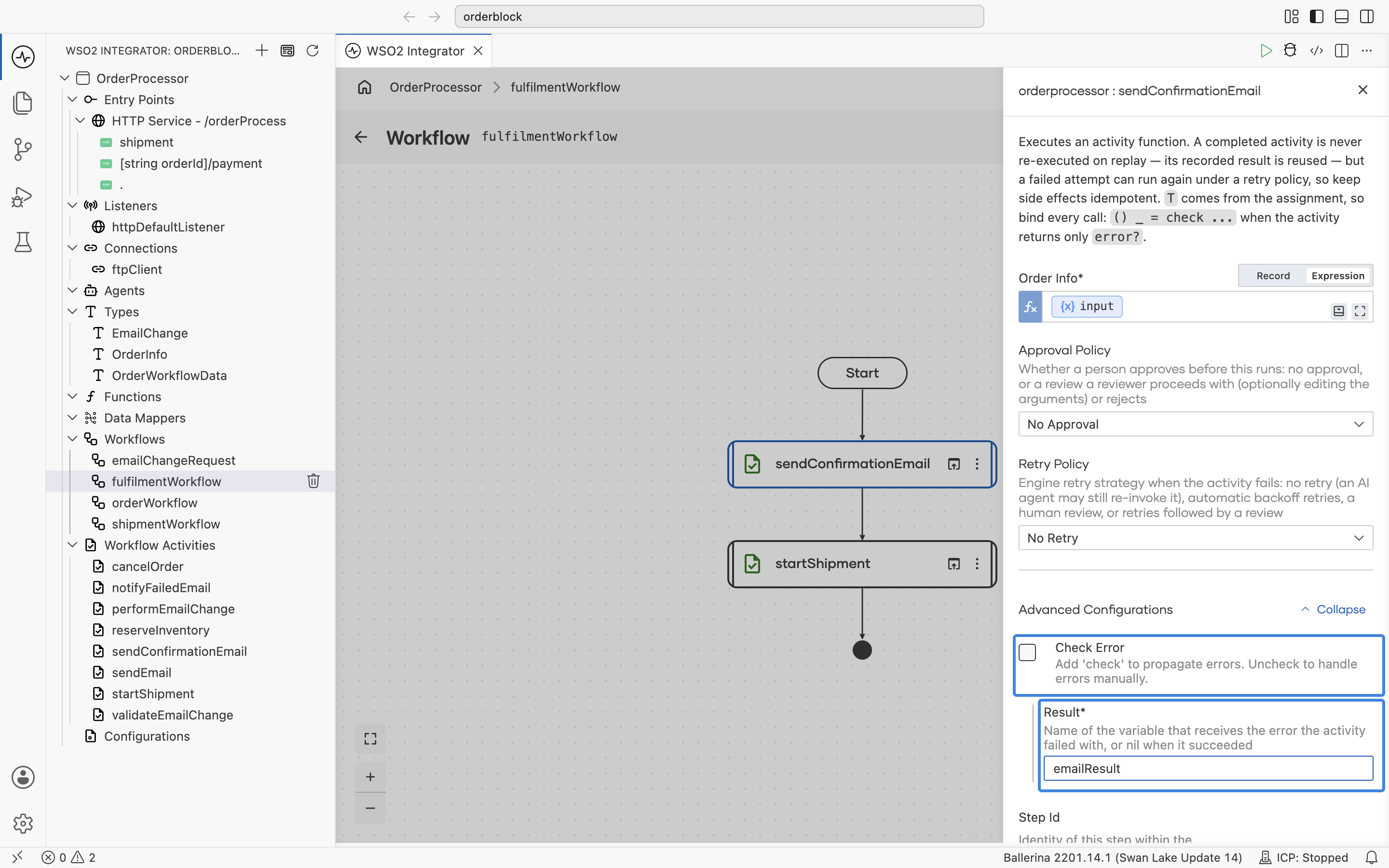Start debugging with the bug icon
1389x868 pixels.
1290,51
